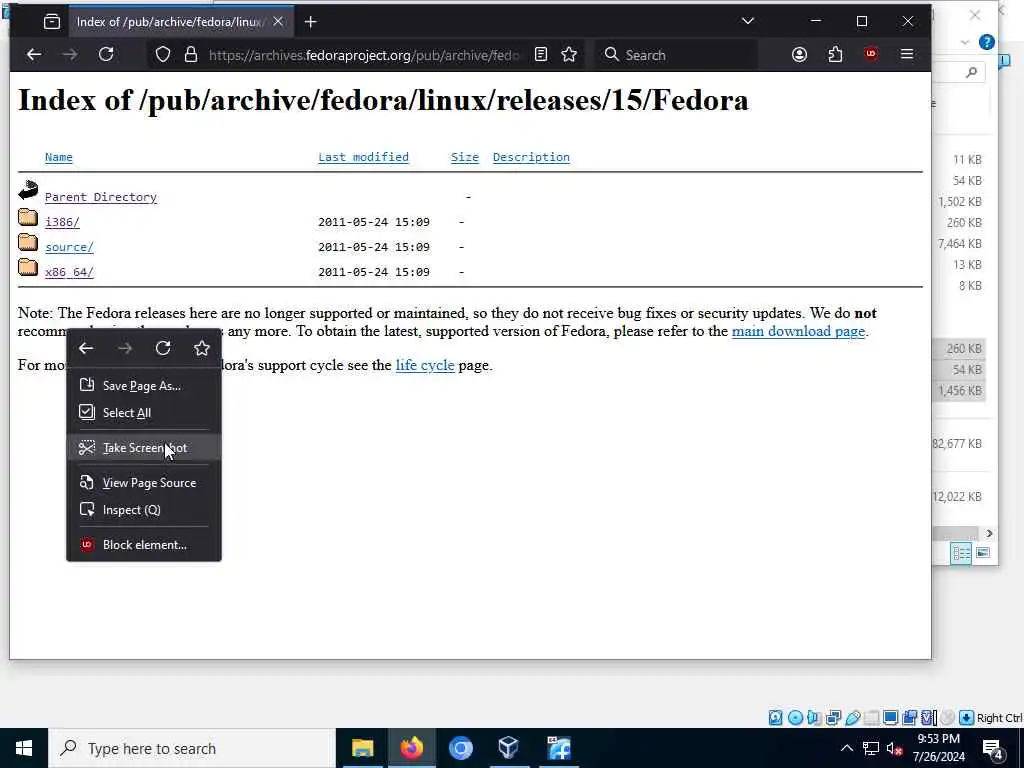Open the shield tracking protection icon
Screen dimensions: 1024x768
click(163, 55)
